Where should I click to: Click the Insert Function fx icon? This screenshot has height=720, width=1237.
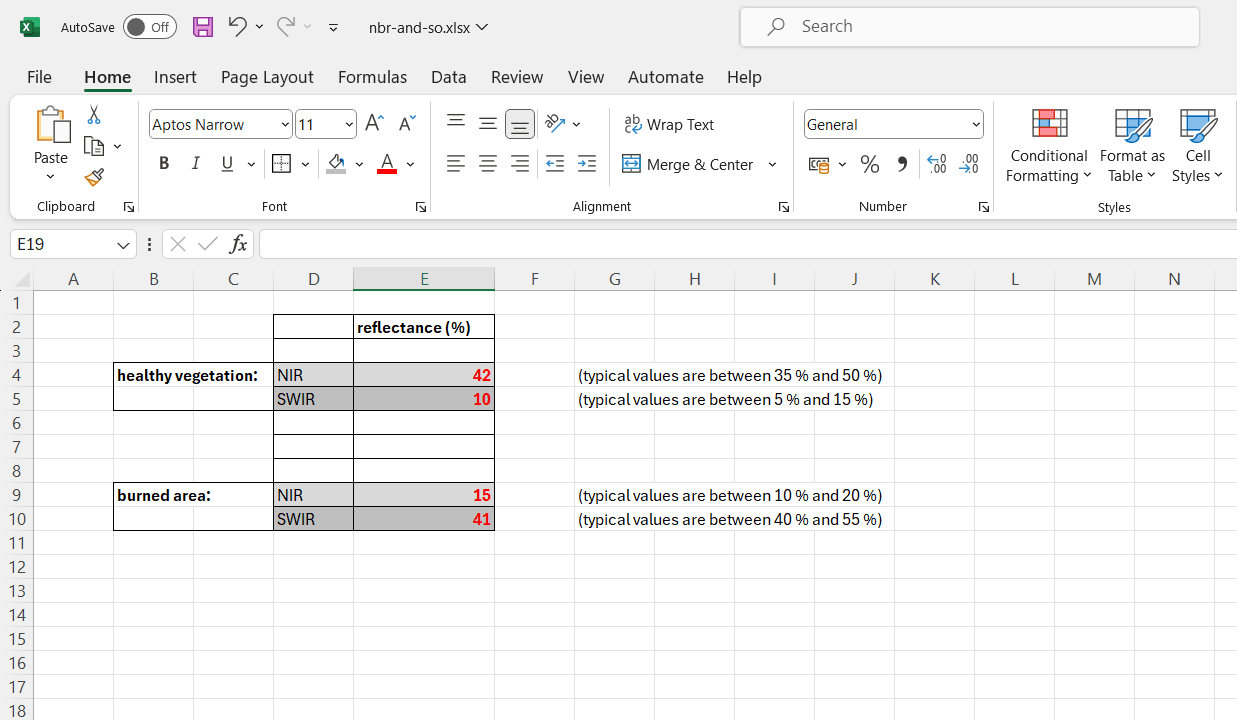point(238,244)
